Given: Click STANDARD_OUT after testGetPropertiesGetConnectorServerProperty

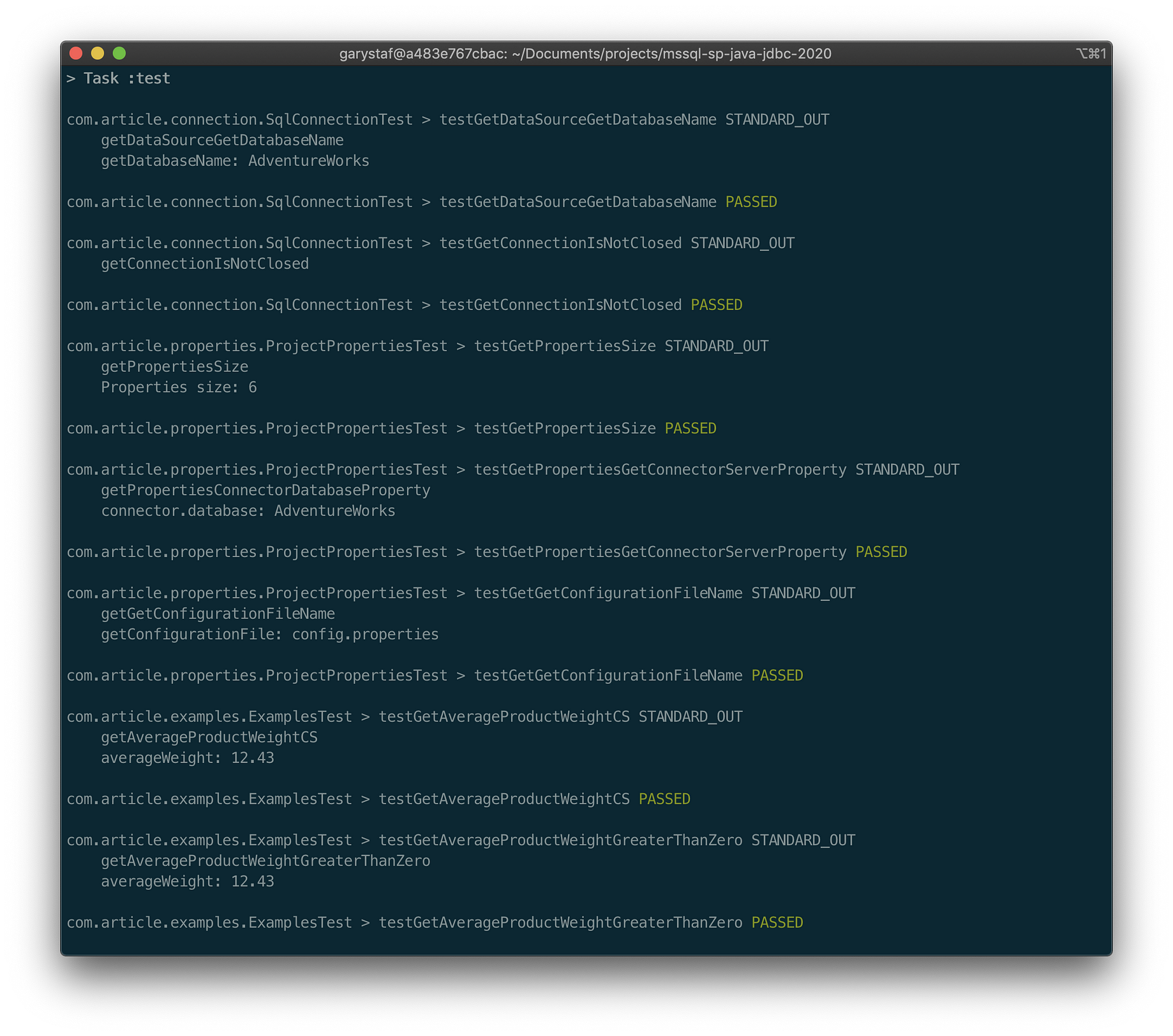Looking at the screenshot, I should (x=908, y=470).
